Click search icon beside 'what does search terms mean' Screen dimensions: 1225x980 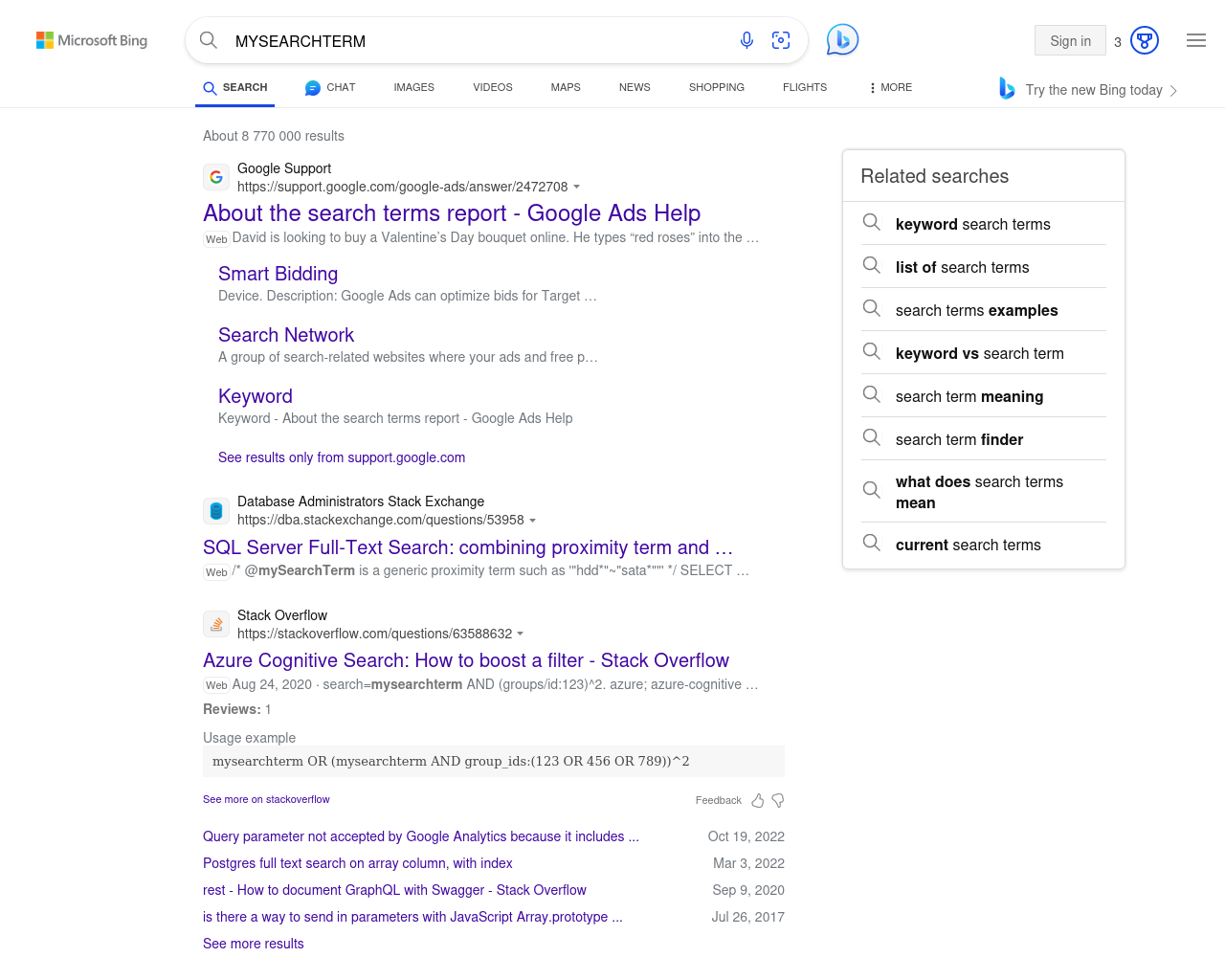coord(872,490)
